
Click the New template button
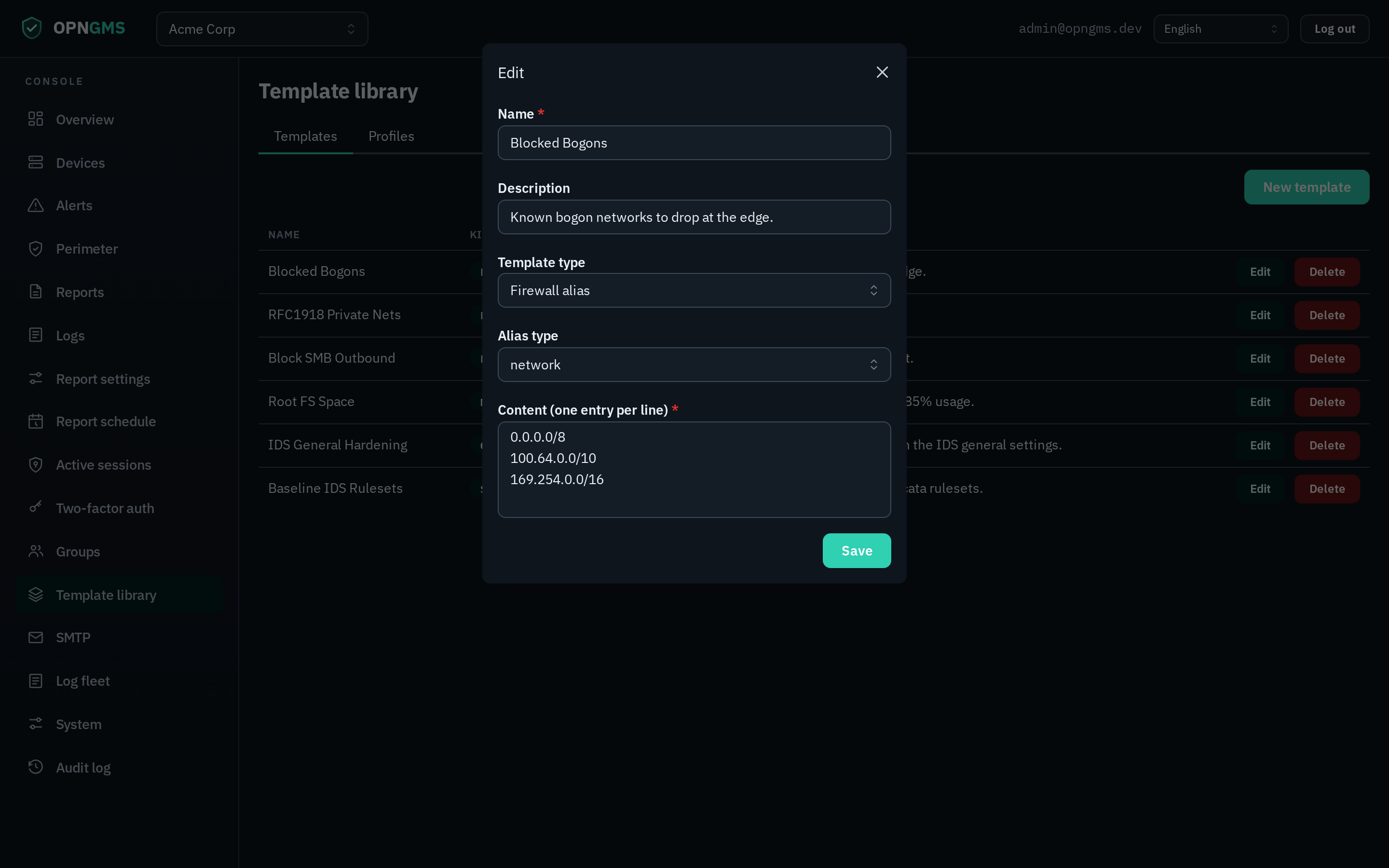click(x=1307, y=187)
